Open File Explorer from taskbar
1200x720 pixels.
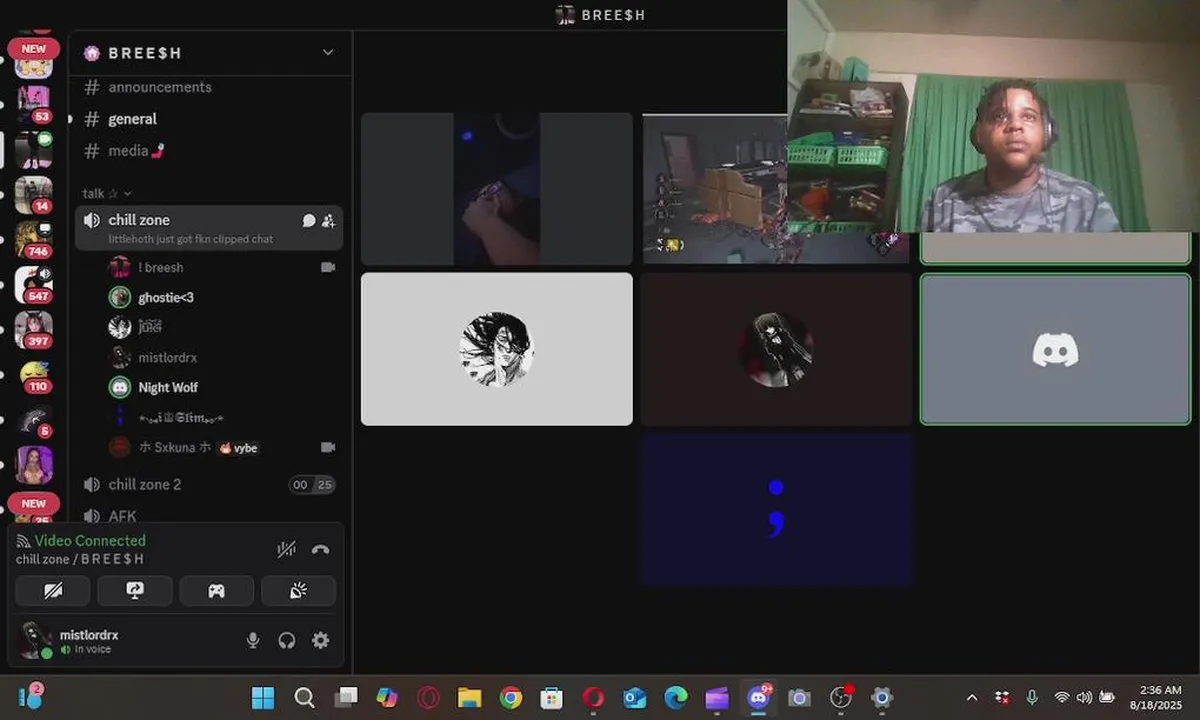coord(470,698)
